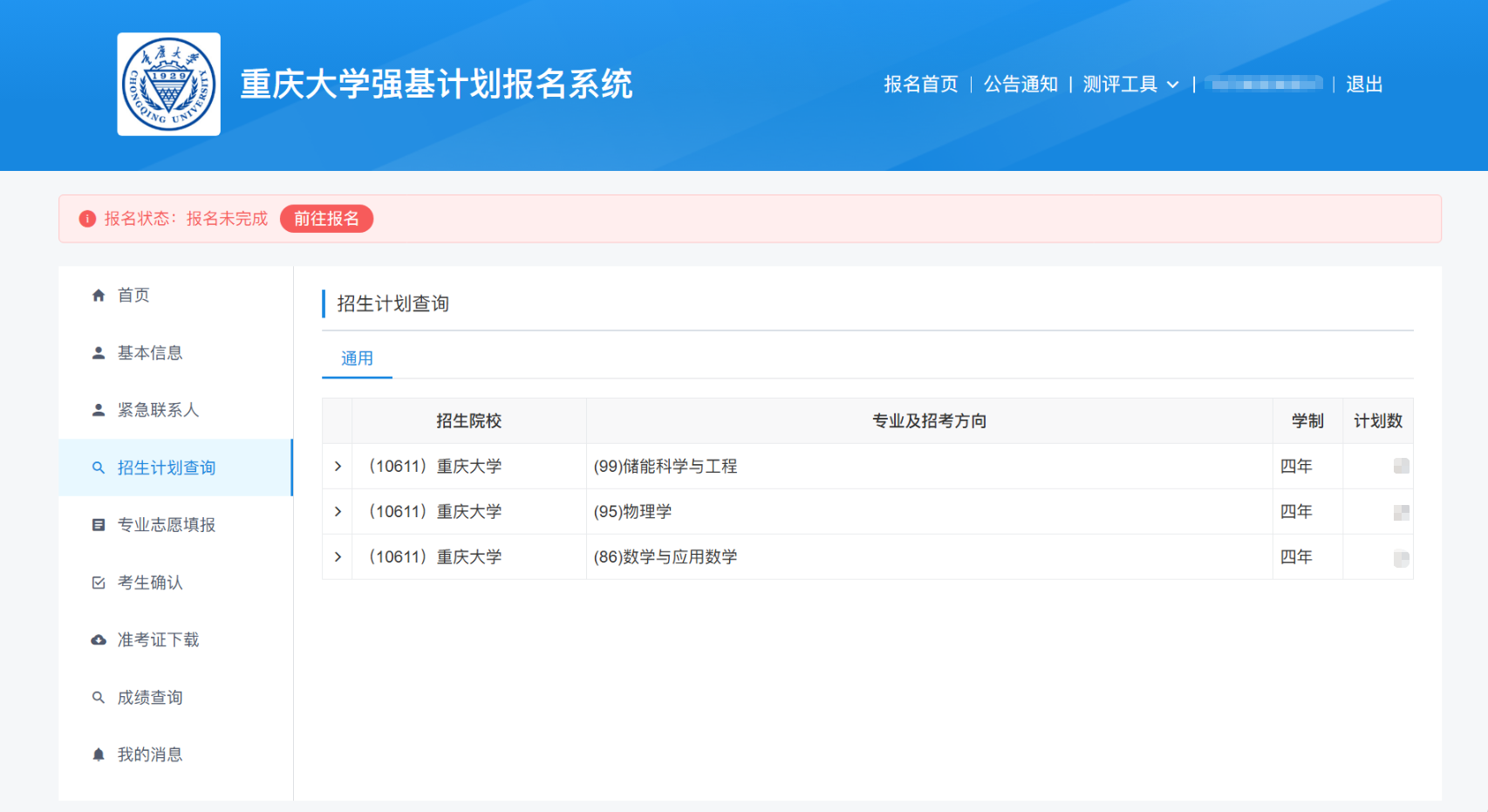Click the 前往报名 button
The height and width of the screenshot is (812, 1488).
click(326, 219)
